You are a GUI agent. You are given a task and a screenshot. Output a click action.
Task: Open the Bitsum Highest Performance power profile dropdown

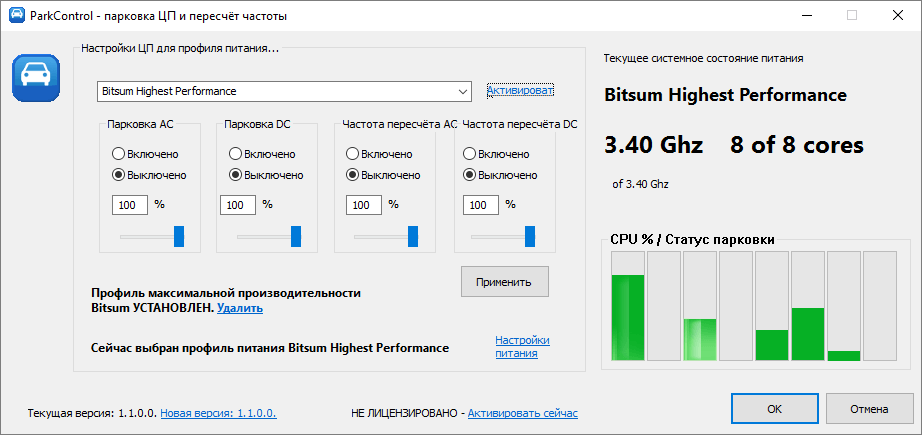tap(284, 91)
